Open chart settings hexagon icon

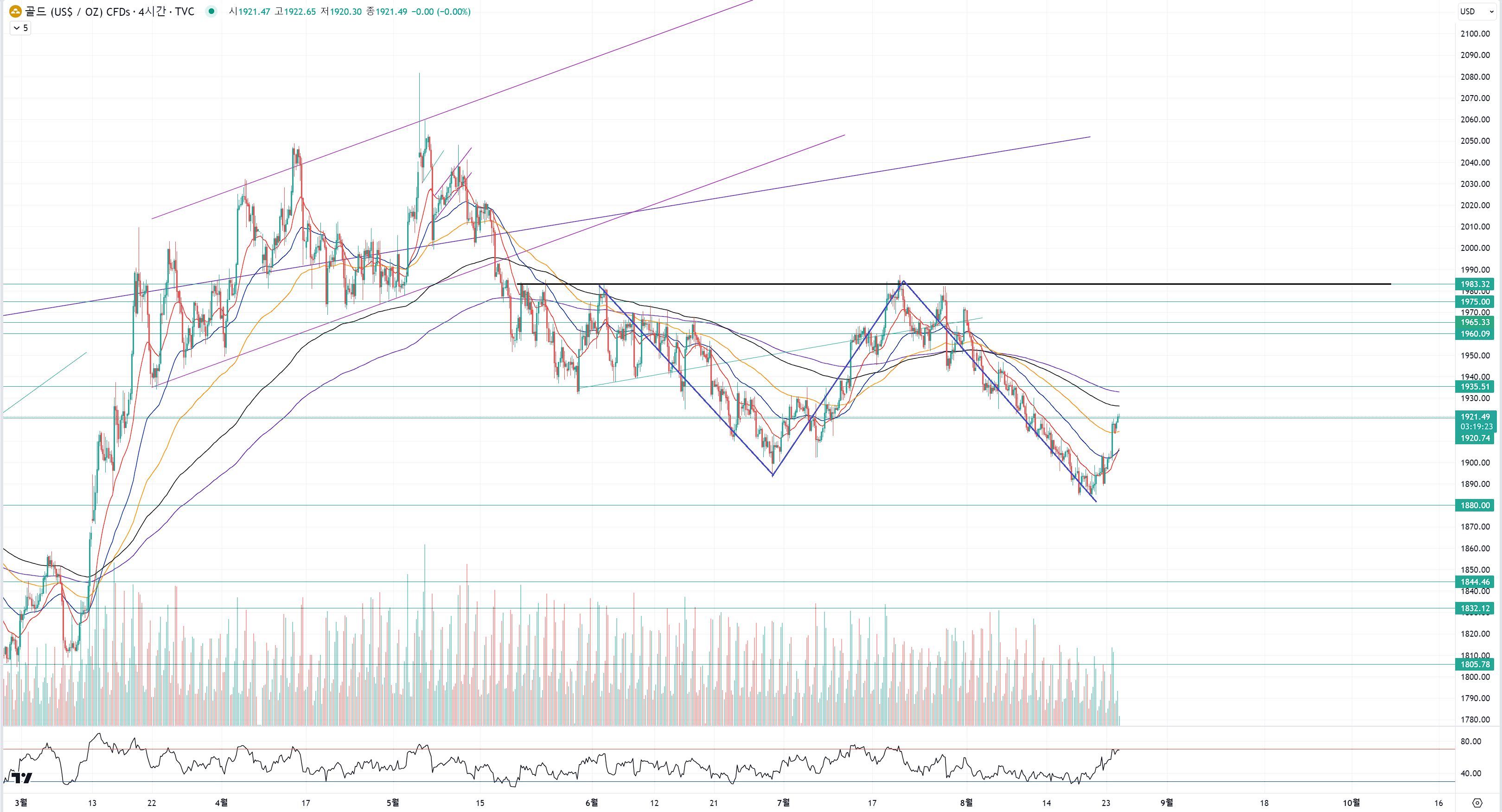pyautogui.click(x=1477, y=803)
